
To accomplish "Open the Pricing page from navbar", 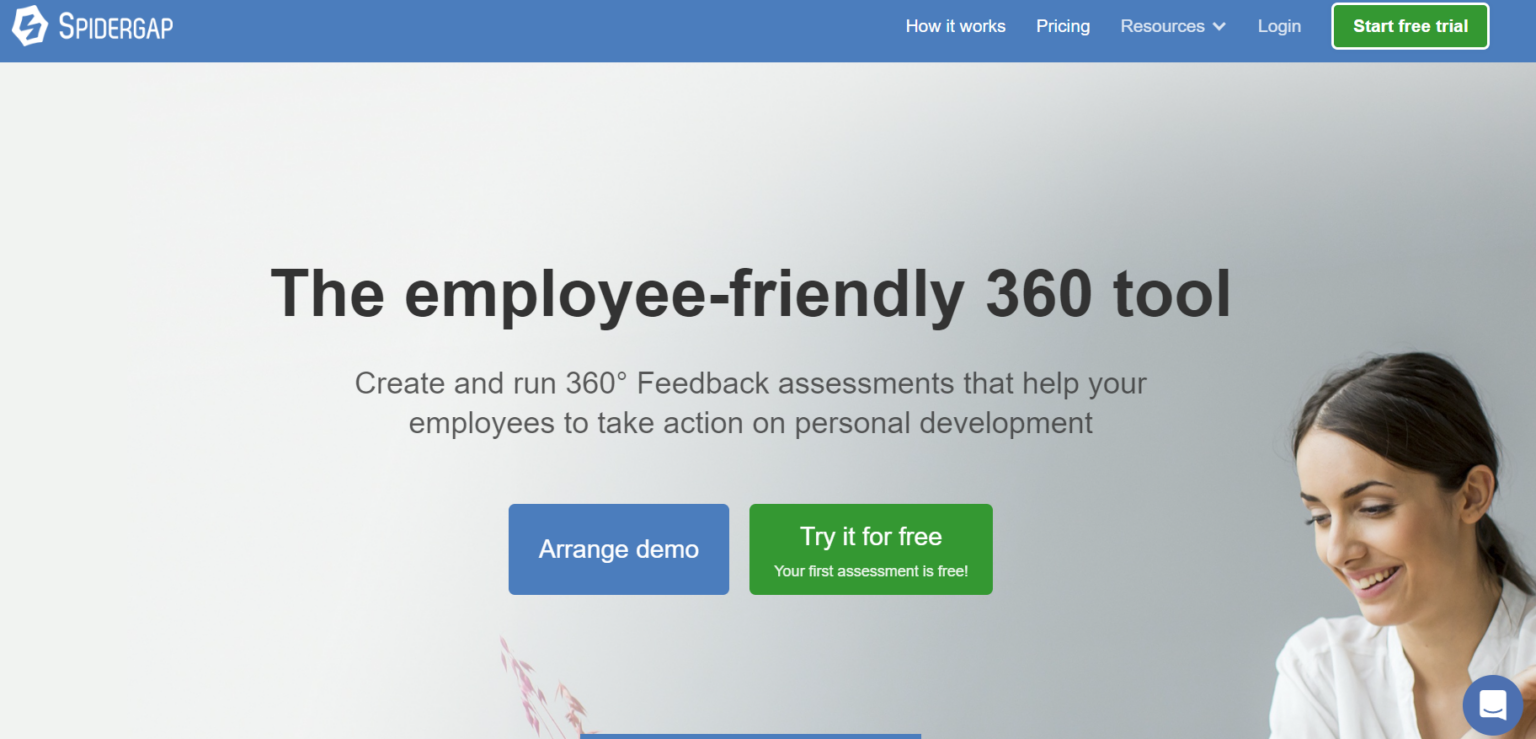I will pos(1063,26).
